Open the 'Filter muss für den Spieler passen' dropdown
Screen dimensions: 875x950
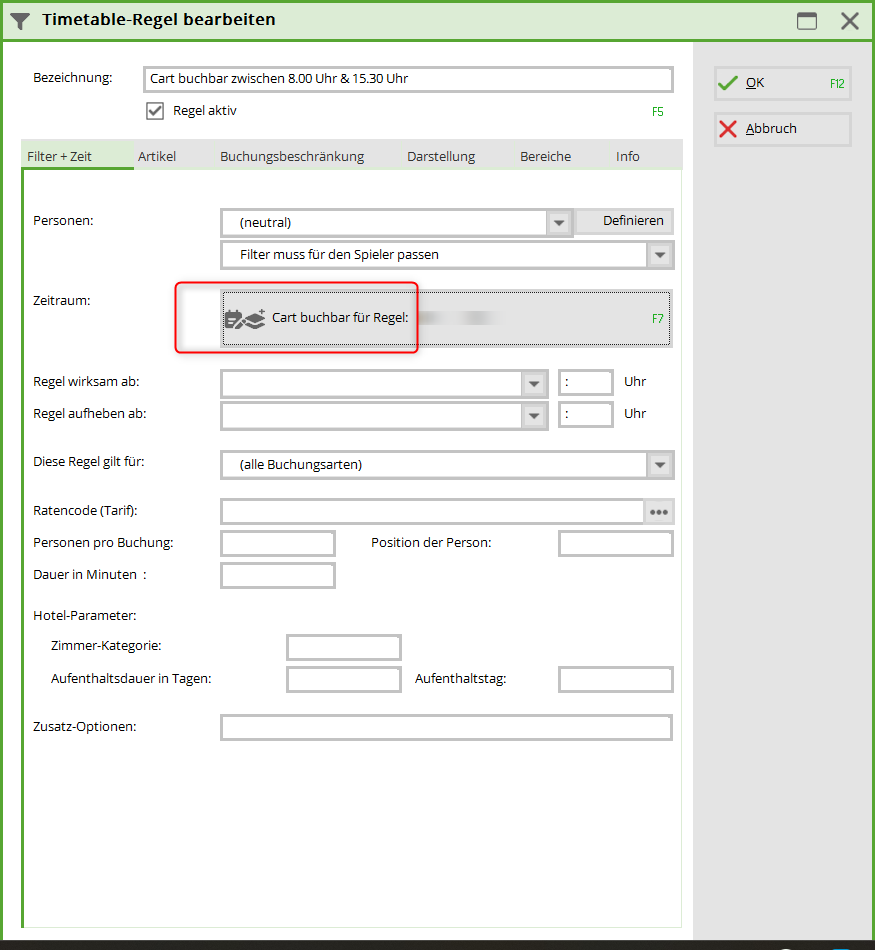660,255
